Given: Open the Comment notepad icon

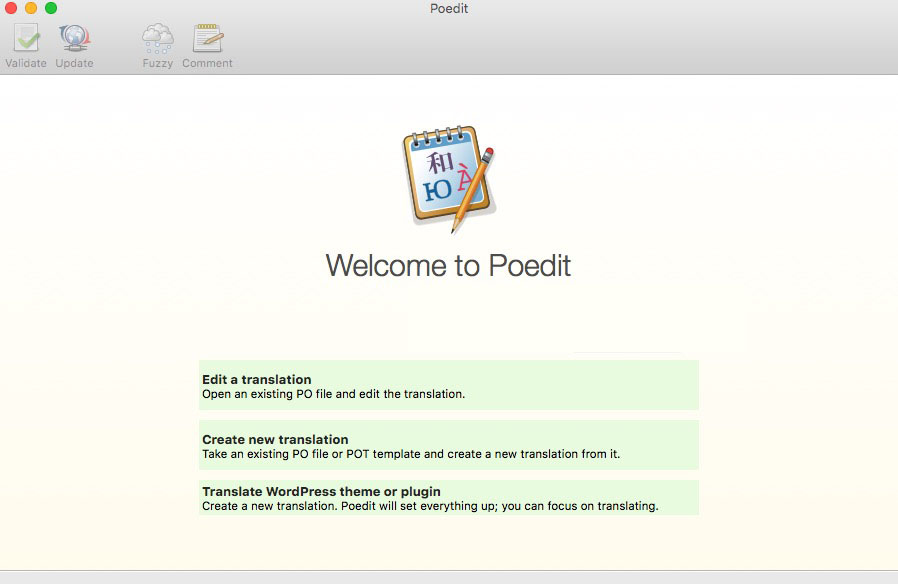Looking at the screenshot, I should (208, 38).
